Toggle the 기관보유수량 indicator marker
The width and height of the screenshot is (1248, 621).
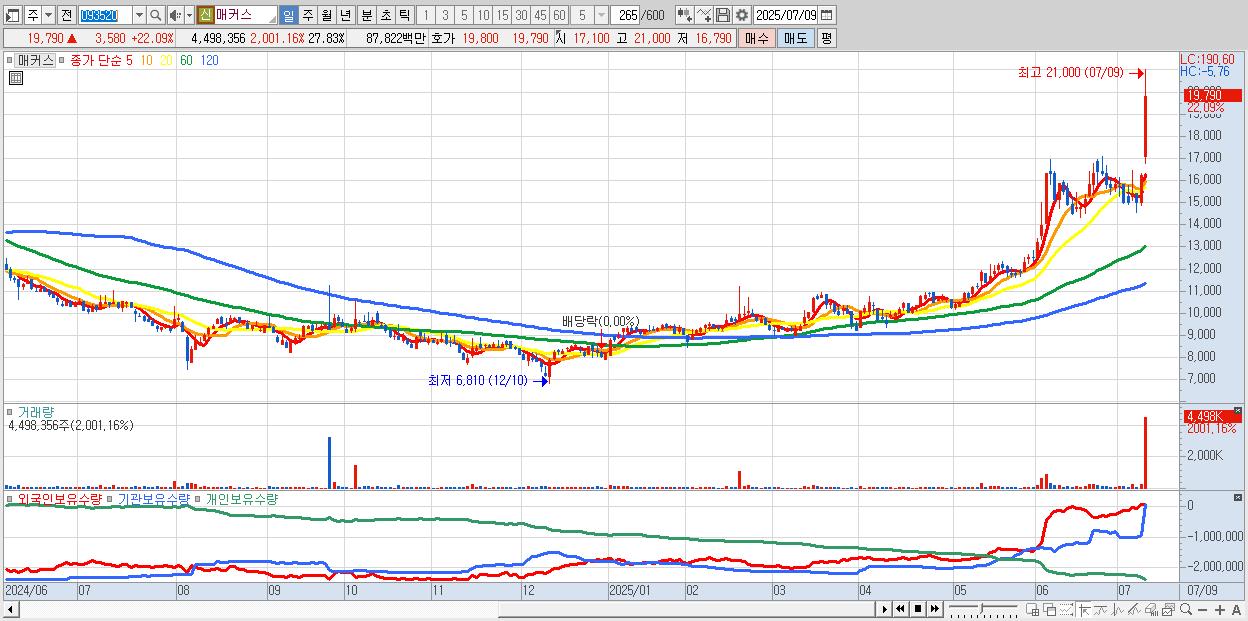109,498
